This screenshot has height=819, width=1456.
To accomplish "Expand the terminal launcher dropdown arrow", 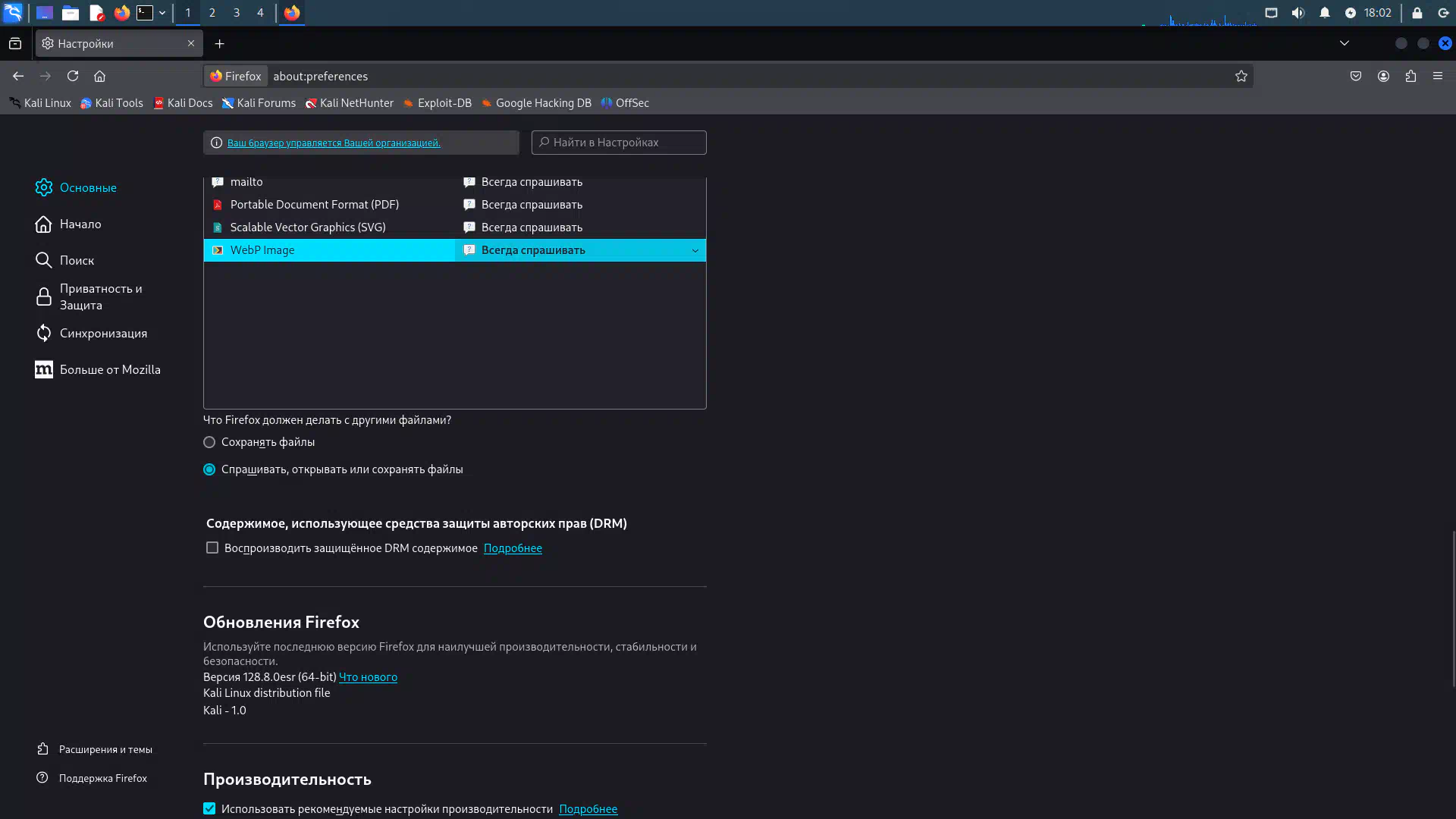I will 162,13.
